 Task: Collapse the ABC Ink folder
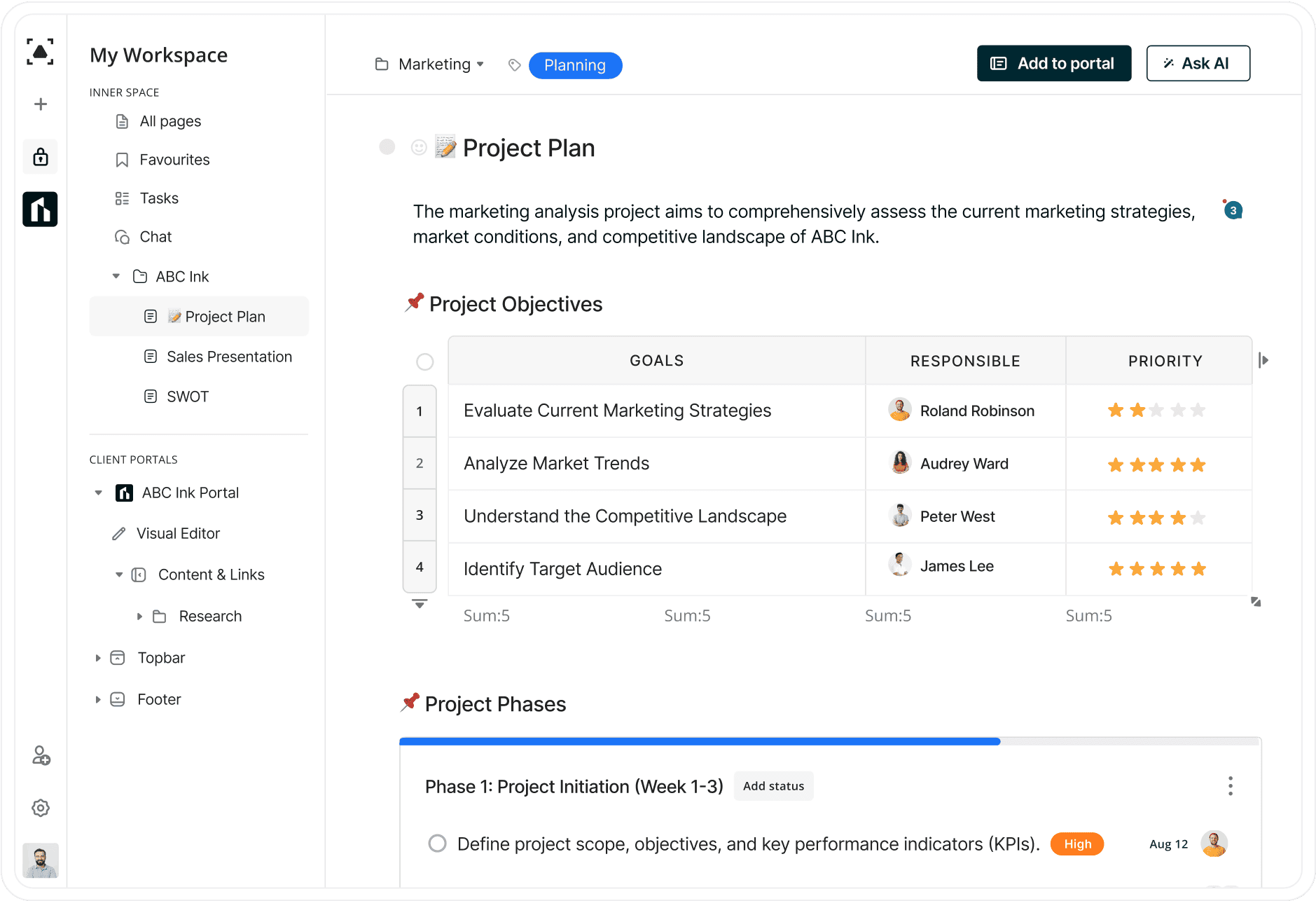point(116,276)
